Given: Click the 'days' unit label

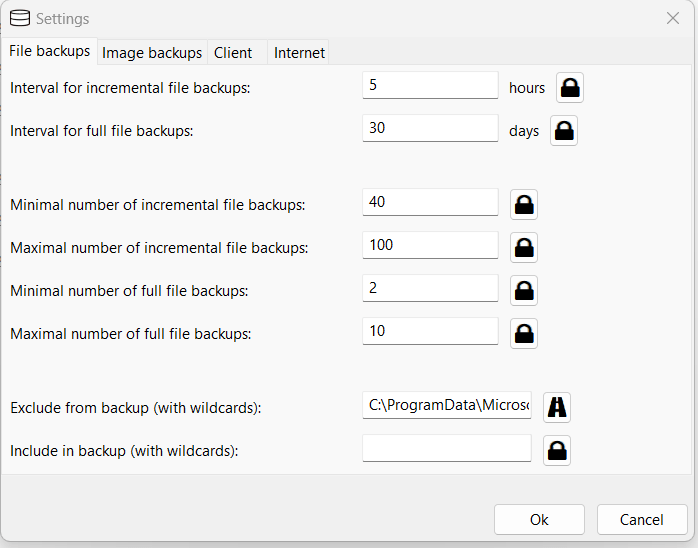Looking at the screenshot, I should coord(524,131).
